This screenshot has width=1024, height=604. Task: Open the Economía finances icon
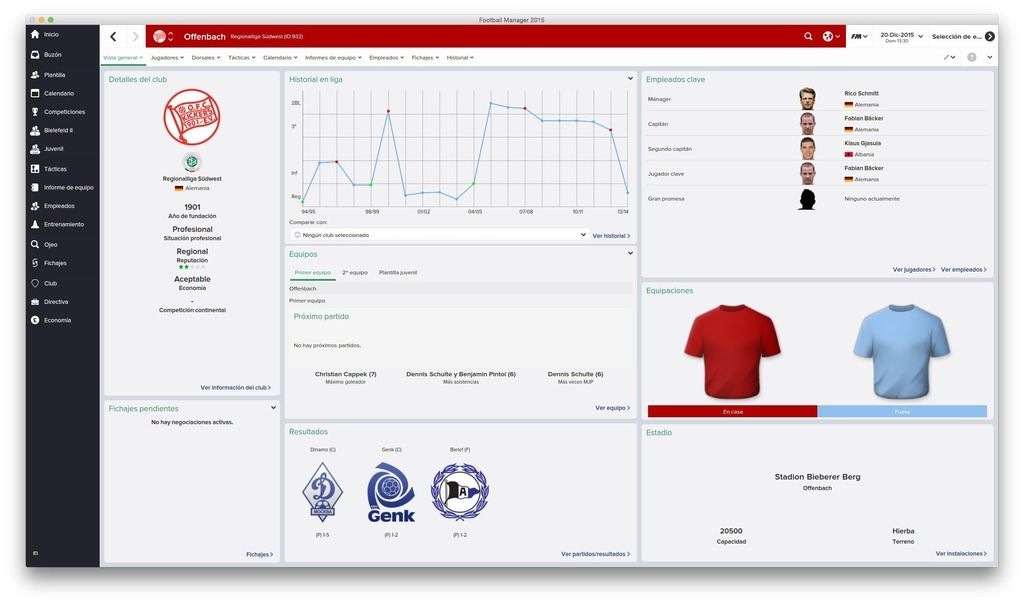click(x=35, y=320)
